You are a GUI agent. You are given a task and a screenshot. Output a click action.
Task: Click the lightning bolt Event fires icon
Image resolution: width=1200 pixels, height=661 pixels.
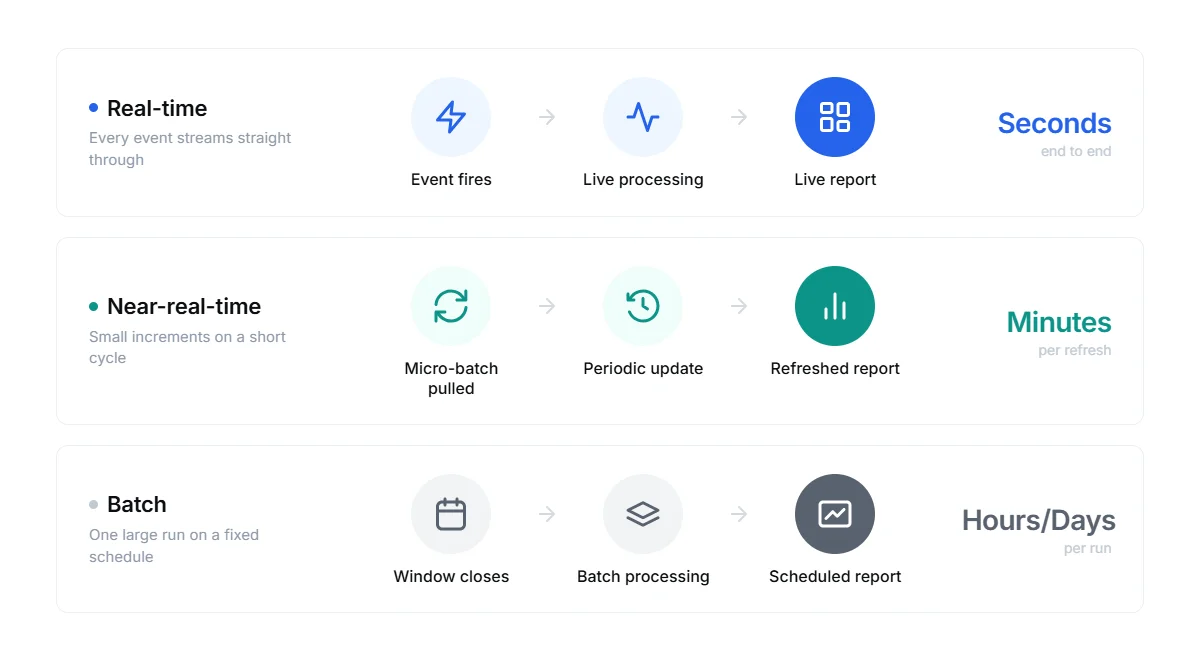(x=451, y=117)
